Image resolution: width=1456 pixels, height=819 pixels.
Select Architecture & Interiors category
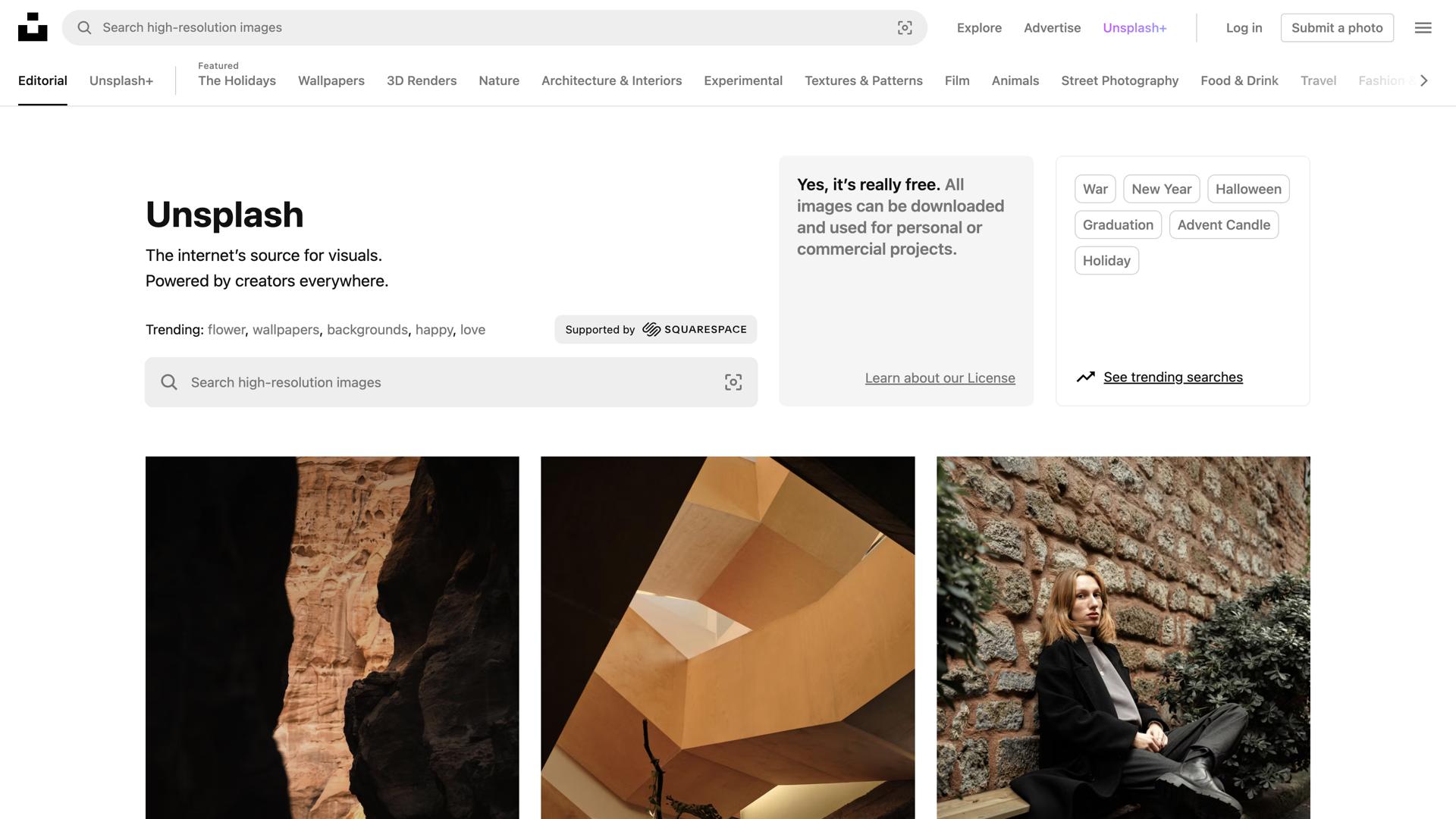611,80
